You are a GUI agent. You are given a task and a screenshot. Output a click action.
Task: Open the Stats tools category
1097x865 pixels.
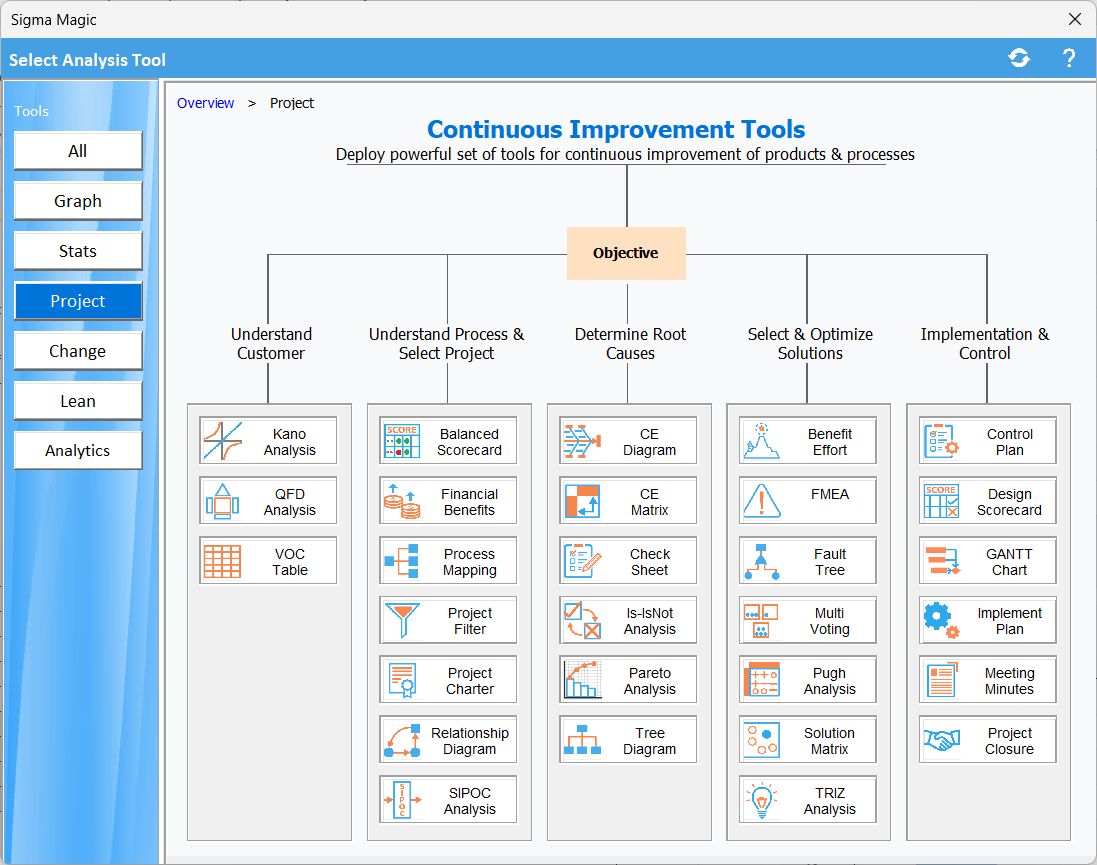click(78, 251)
